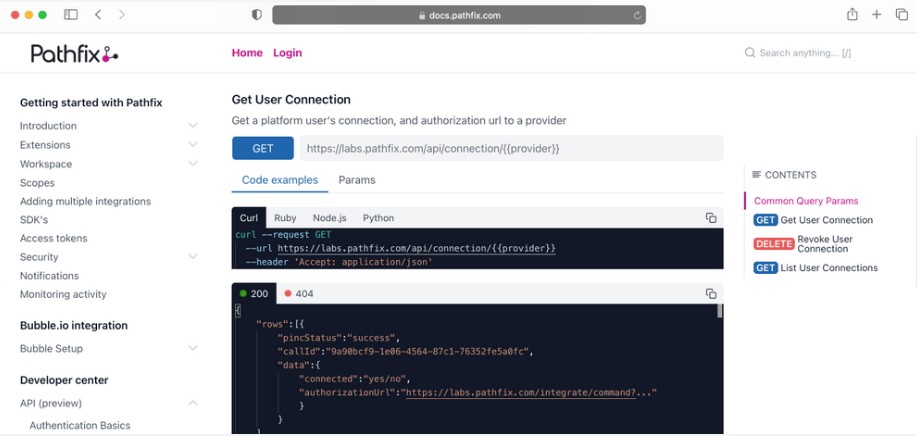Copy the curl request code snippet
This screenshot has height=436, width=917.
(x=711, y=218)
